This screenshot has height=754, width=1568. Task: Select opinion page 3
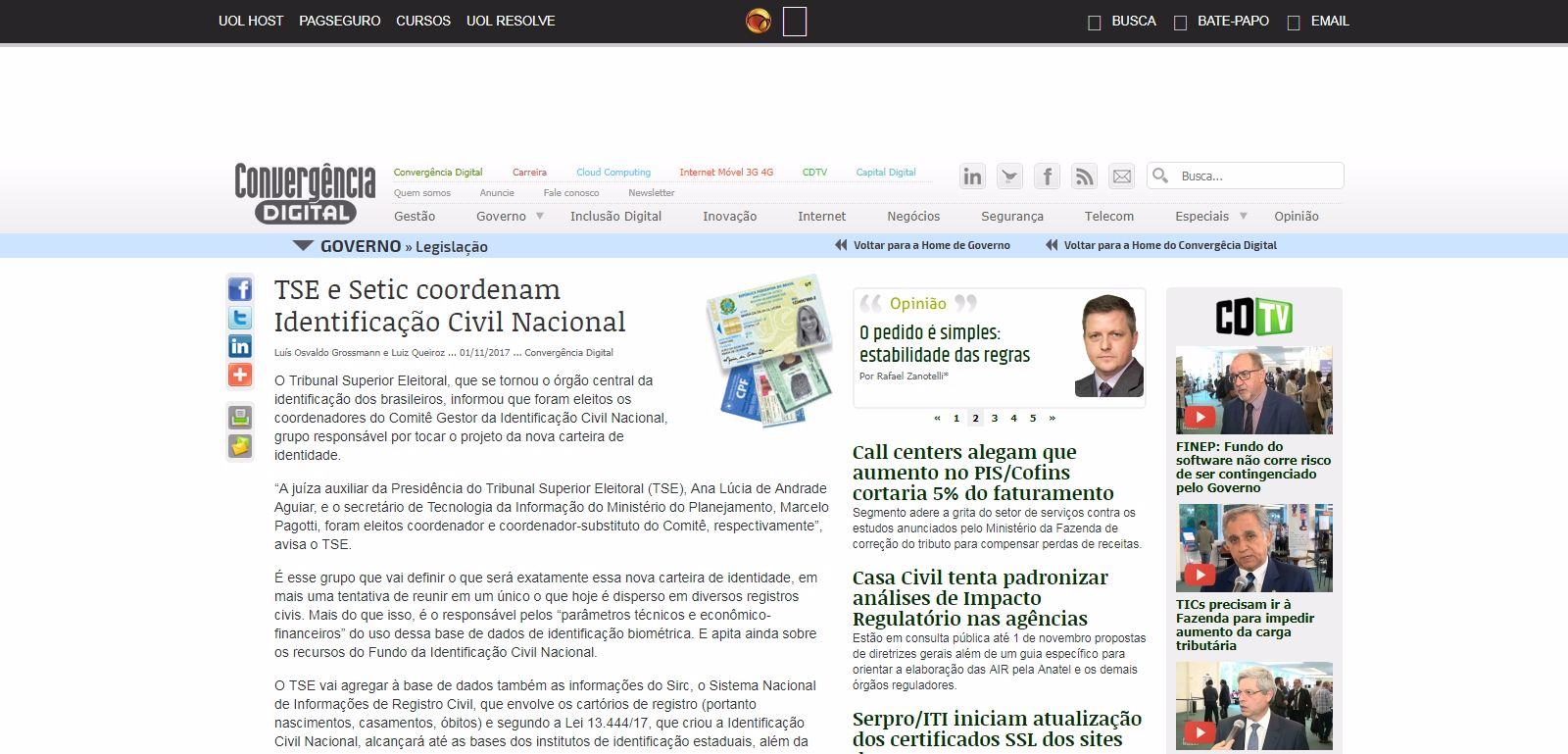click(995, 418)
